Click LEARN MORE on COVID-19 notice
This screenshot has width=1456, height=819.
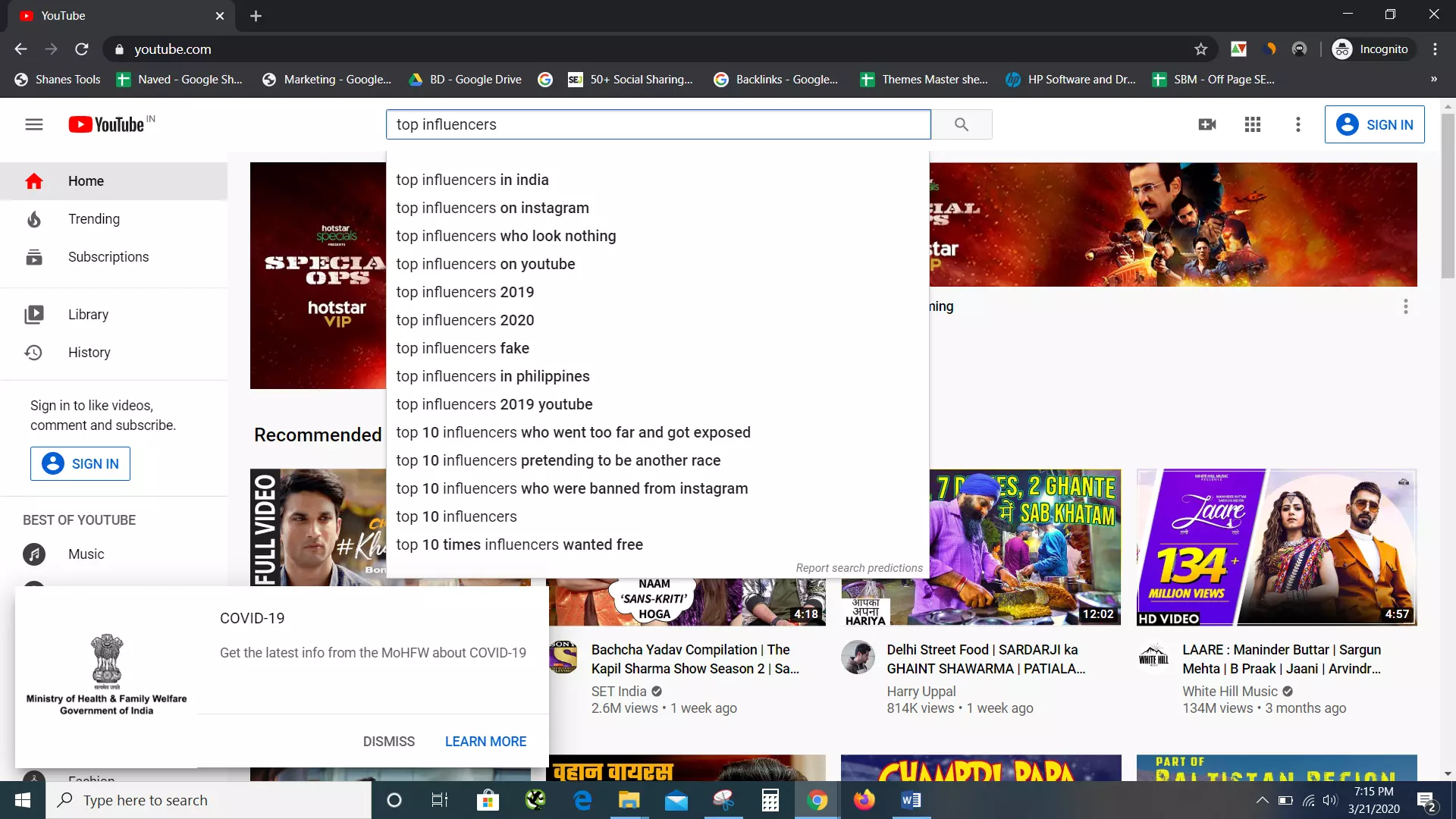(x=485, y=742)
